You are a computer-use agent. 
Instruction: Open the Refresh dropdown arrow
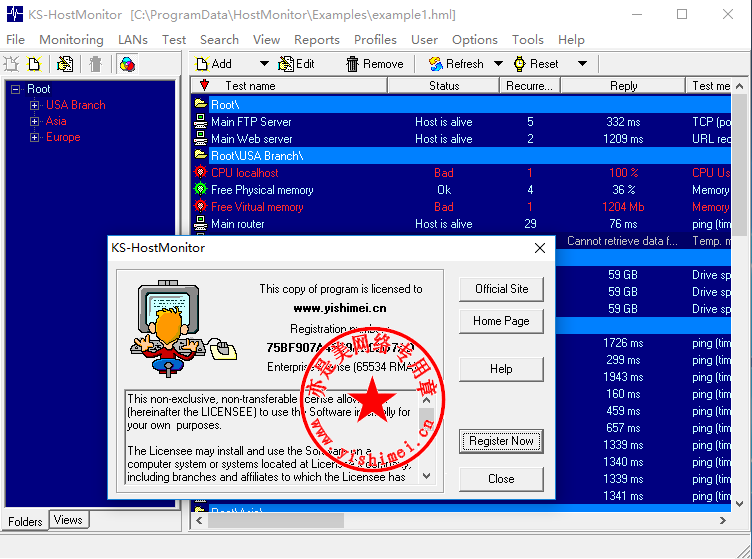pyautogui.click(x=498, y=63)
